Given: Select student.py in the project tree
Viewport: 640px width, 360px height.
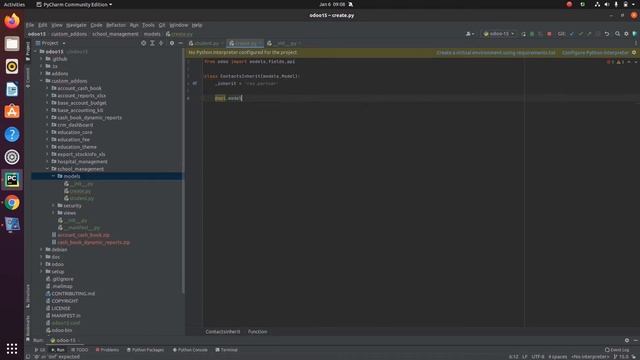Looking at the screenshot, I should [x=81, y=198].
